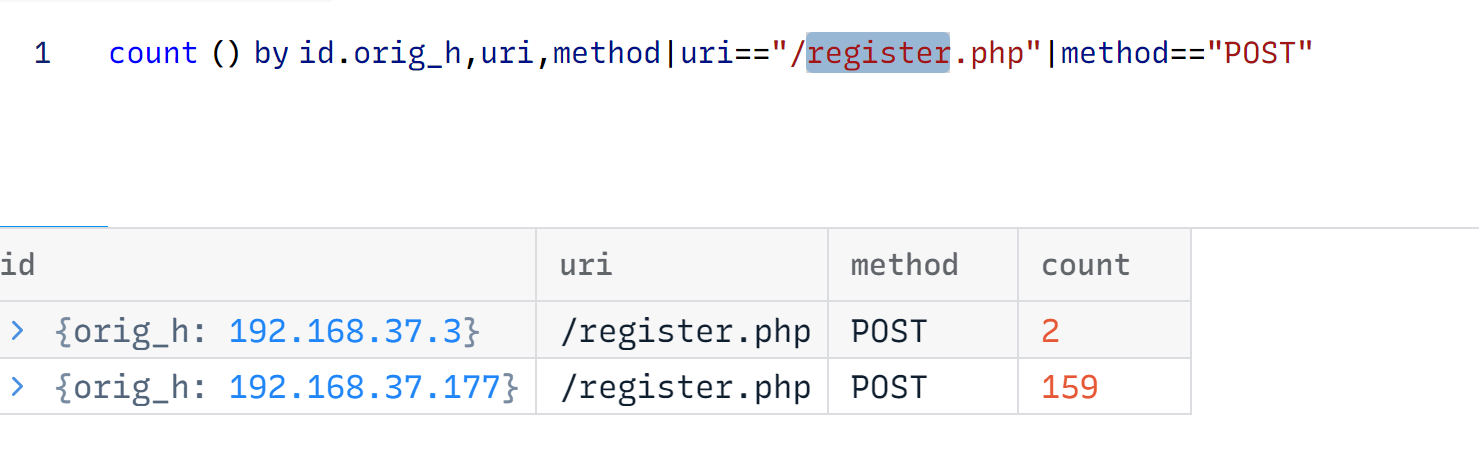Sort by the method column header

(x=904, y=265)
